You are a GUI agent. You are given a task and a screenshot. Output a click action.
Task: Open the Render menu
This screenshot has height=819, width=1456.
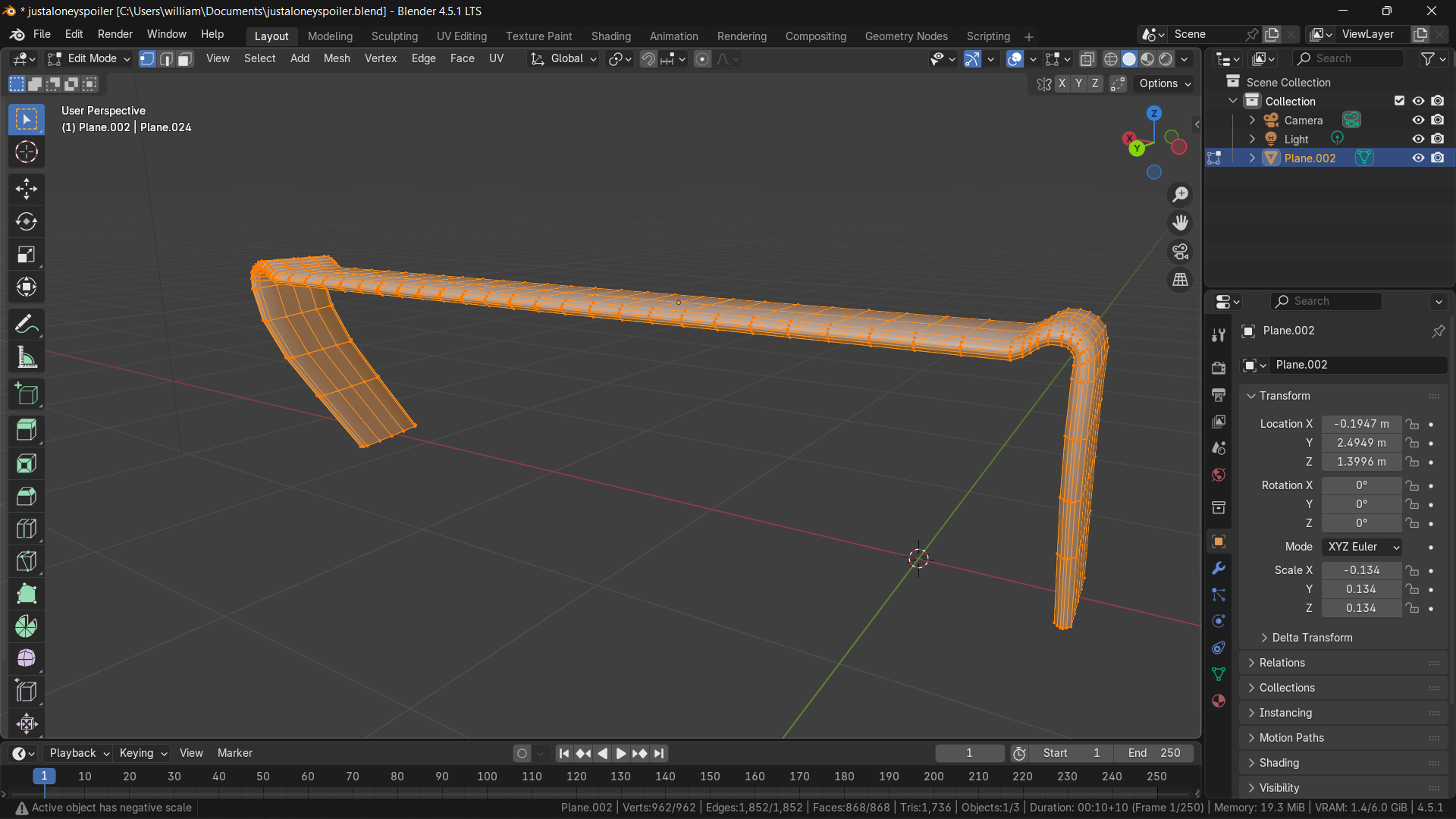[115, 35]
